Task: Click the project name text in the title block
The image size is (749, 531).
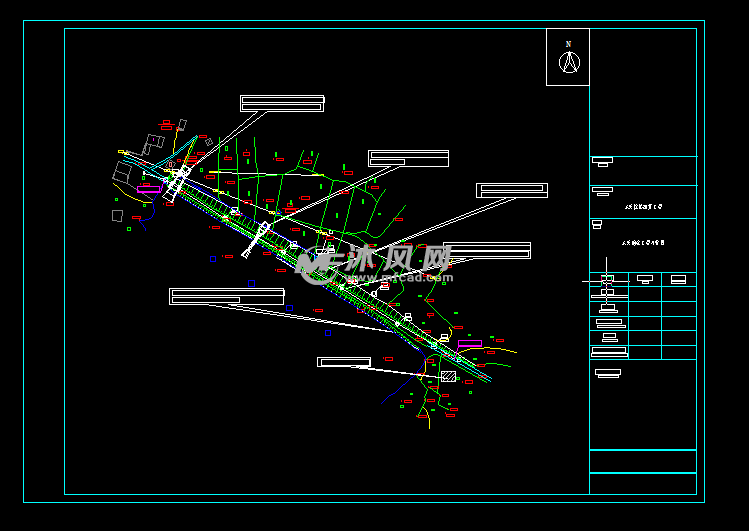Action: point(643,207)
